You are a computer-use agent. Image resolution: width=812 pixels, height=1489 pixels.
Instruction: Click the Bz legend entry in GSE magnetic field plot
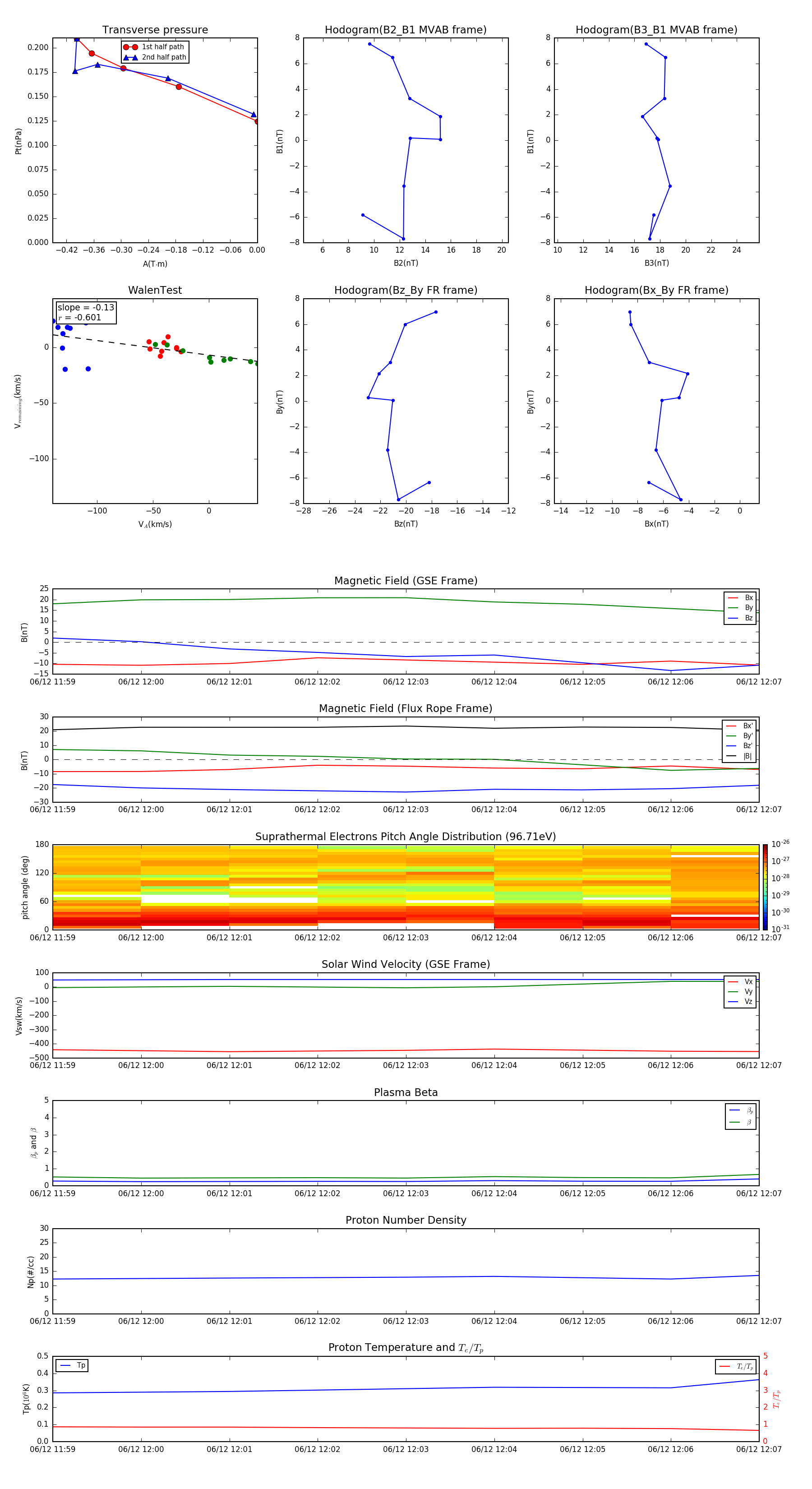pos(740,618)
